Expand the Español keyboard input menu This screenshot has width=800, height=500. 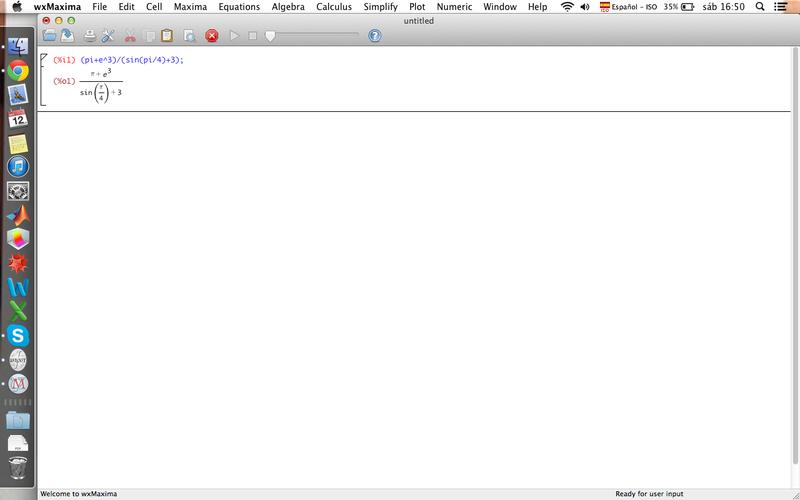[629, 7]
